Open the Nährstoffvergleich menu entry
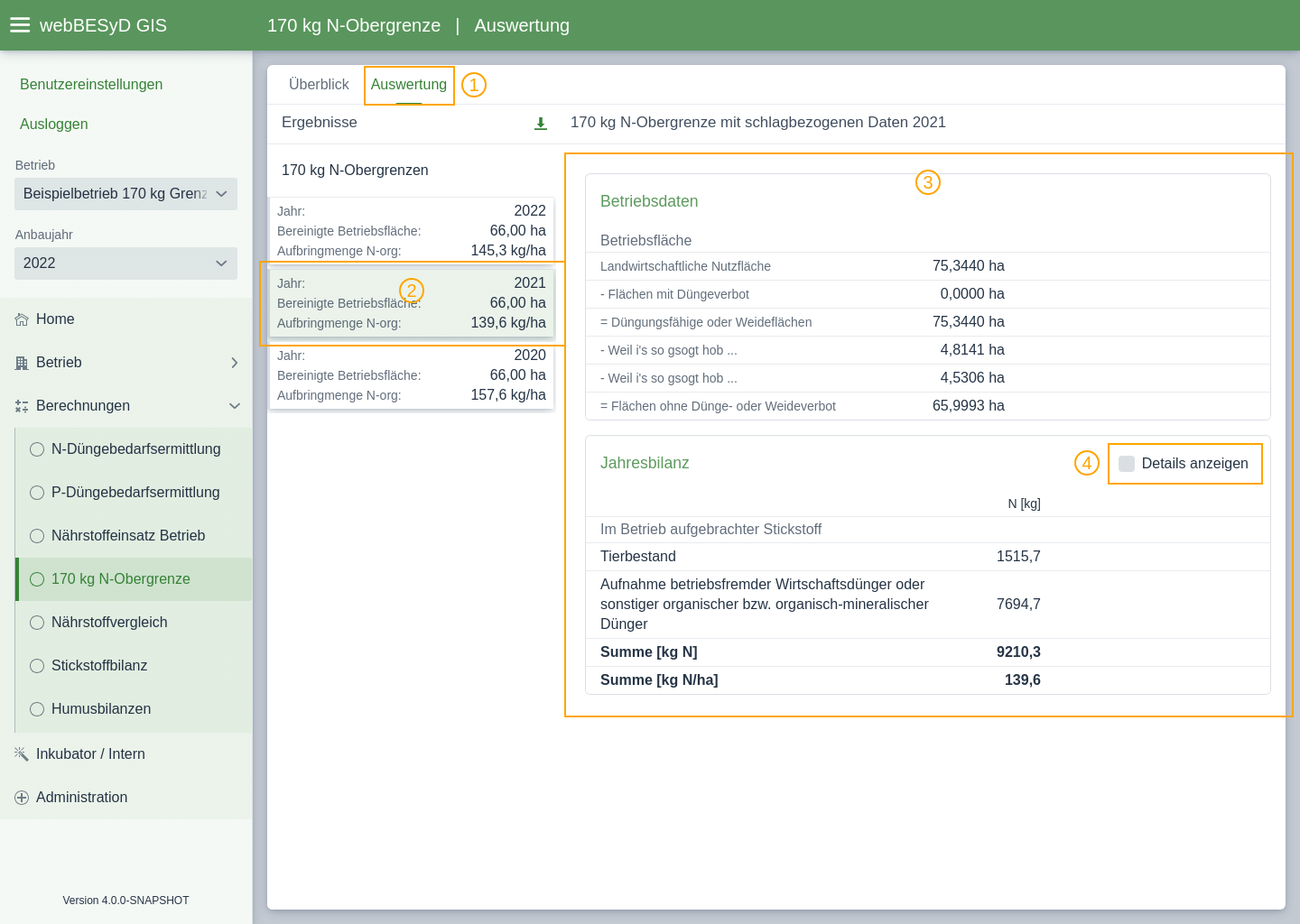1300x924 pixels. pyautogui.click(x=134, y=623)
